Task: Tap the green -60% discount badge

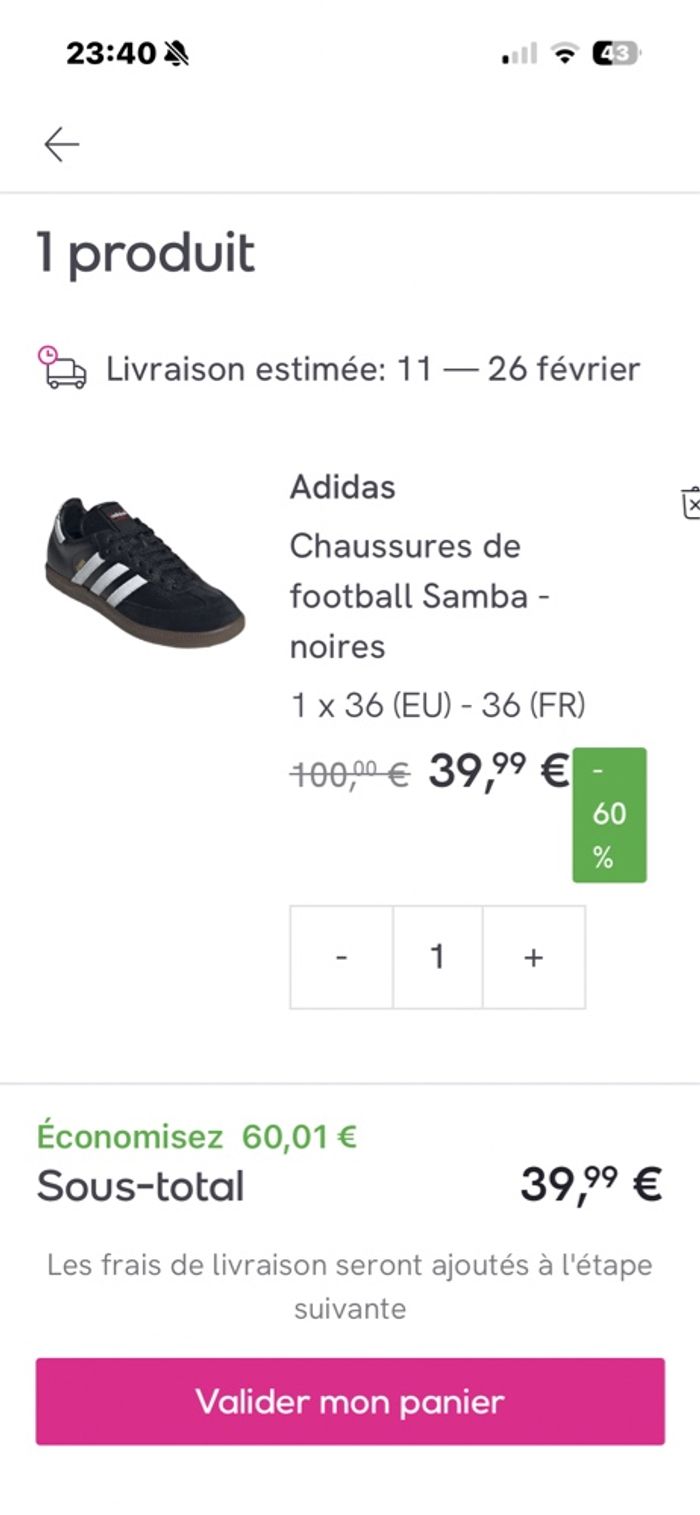Action: point(609,815)
